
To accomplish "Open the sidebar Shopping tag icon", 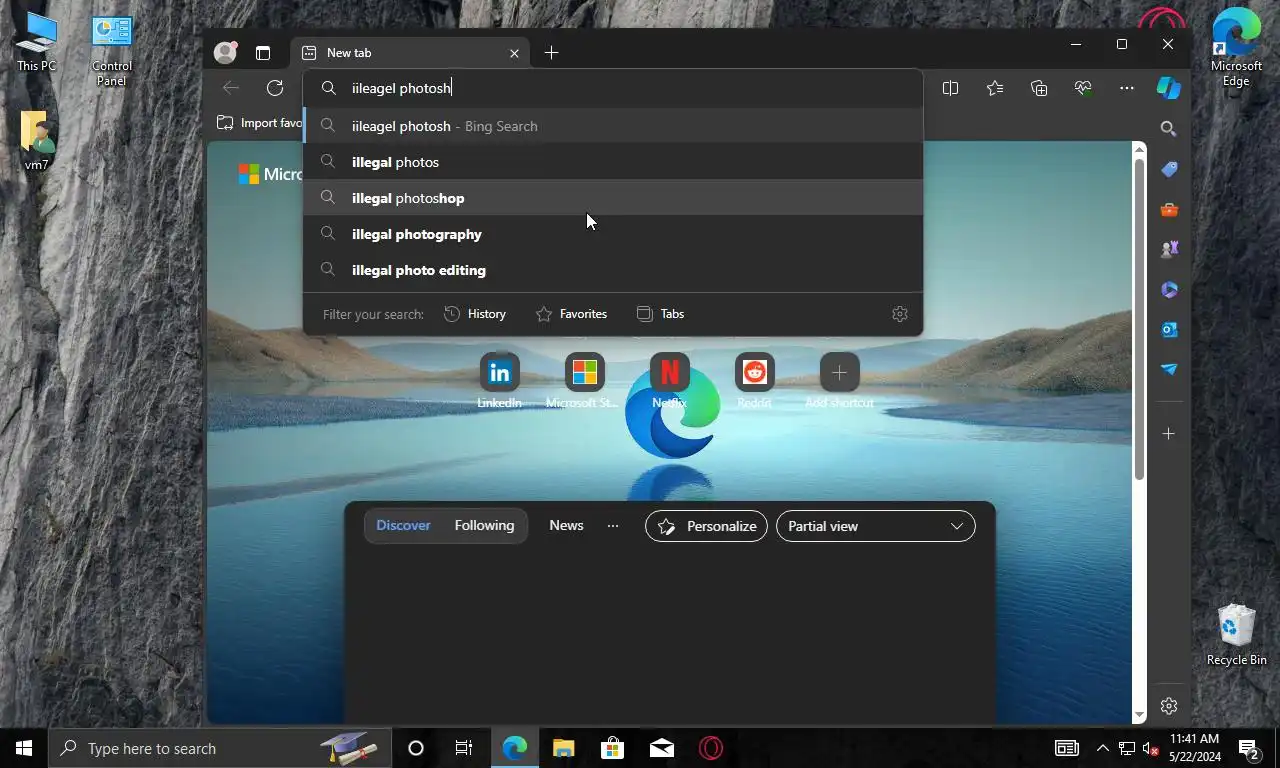I will (1168, 169).
